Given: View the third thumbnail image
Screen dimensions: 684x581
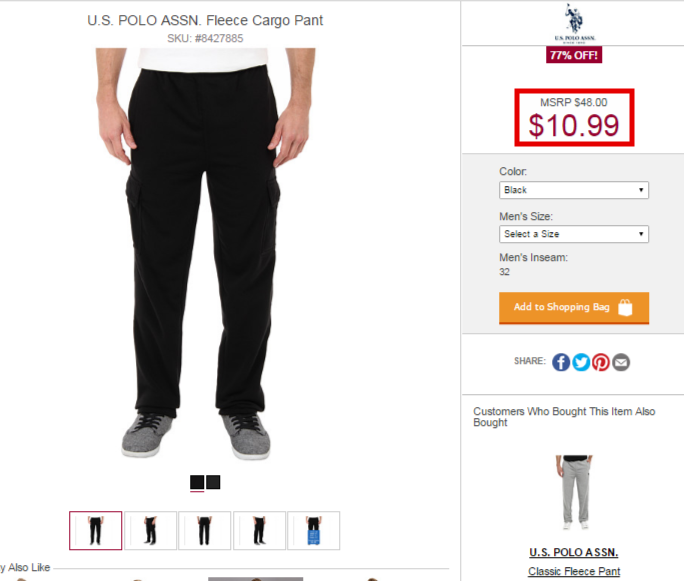Looking at the screenshot, I should click(205, 530).
